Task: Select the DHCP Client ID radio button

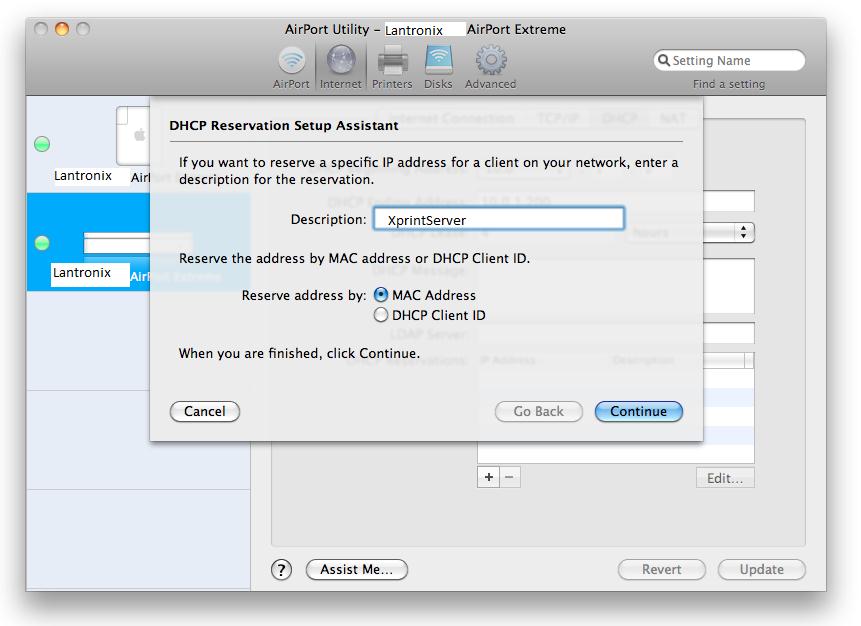Action: pyautogui.click(x=381, y=315)
